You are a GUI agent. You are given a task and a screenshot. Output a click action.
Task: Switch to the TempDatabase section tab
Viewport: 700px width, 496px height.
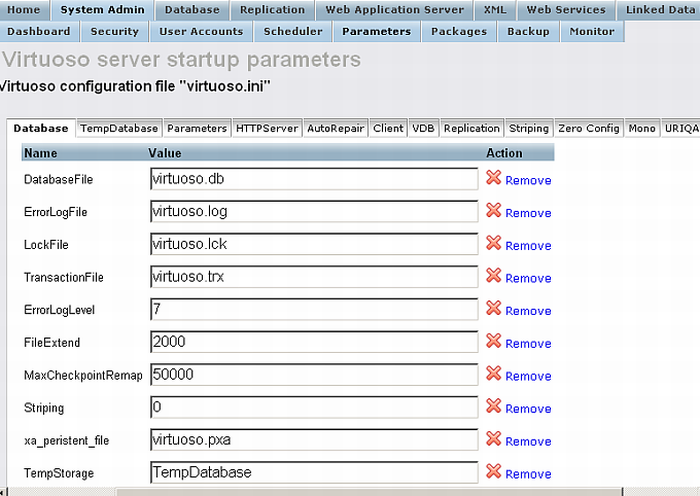click(x=119, y=129)
